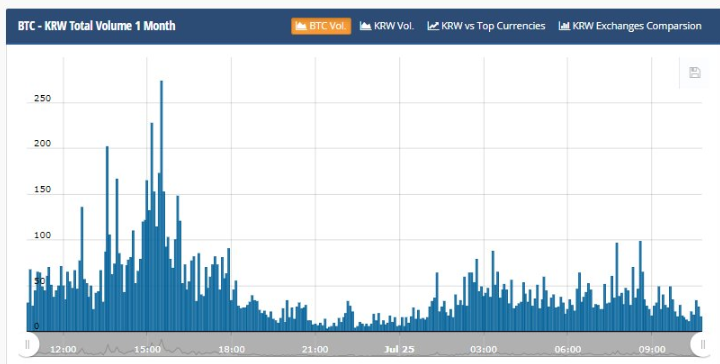The image size is (720, 364).
Task: Click the Jul 25 label on timeline
Action: 399,349
